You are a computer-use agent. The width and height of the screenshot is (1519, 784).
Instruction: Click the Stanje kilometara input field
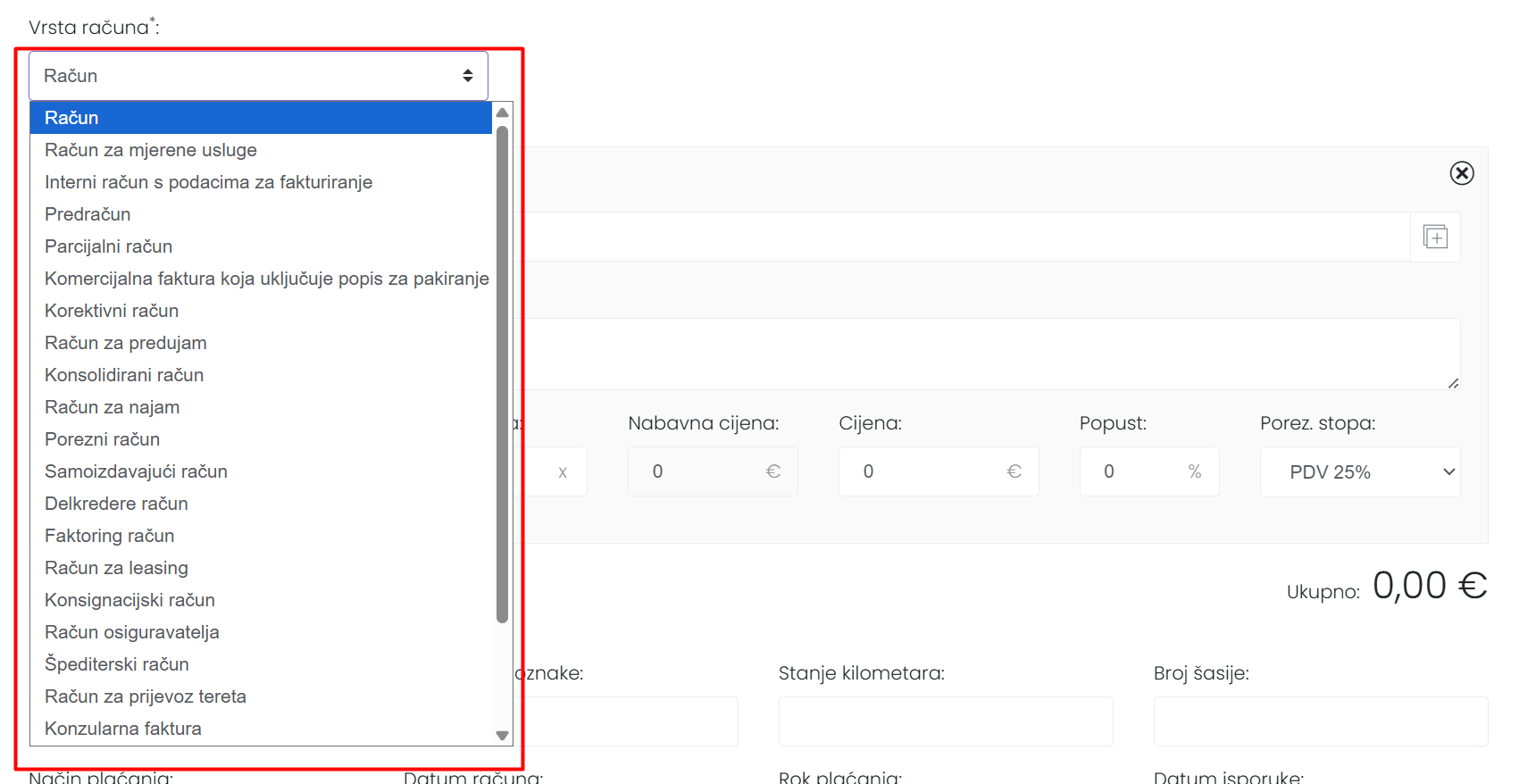pyautogui.click(x=946, y=721)
